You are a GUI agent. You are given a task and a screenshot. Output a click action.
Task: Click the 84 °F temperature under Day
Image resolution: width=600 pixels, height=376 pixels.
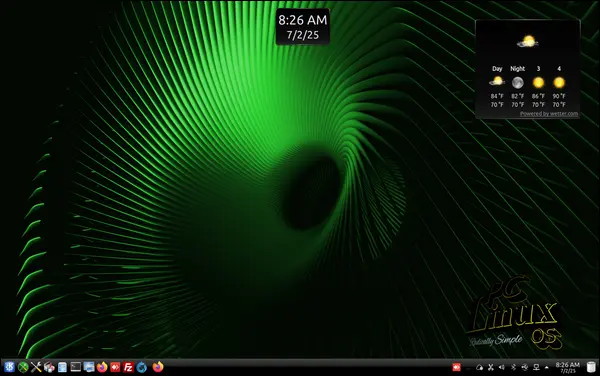(497, 96)
